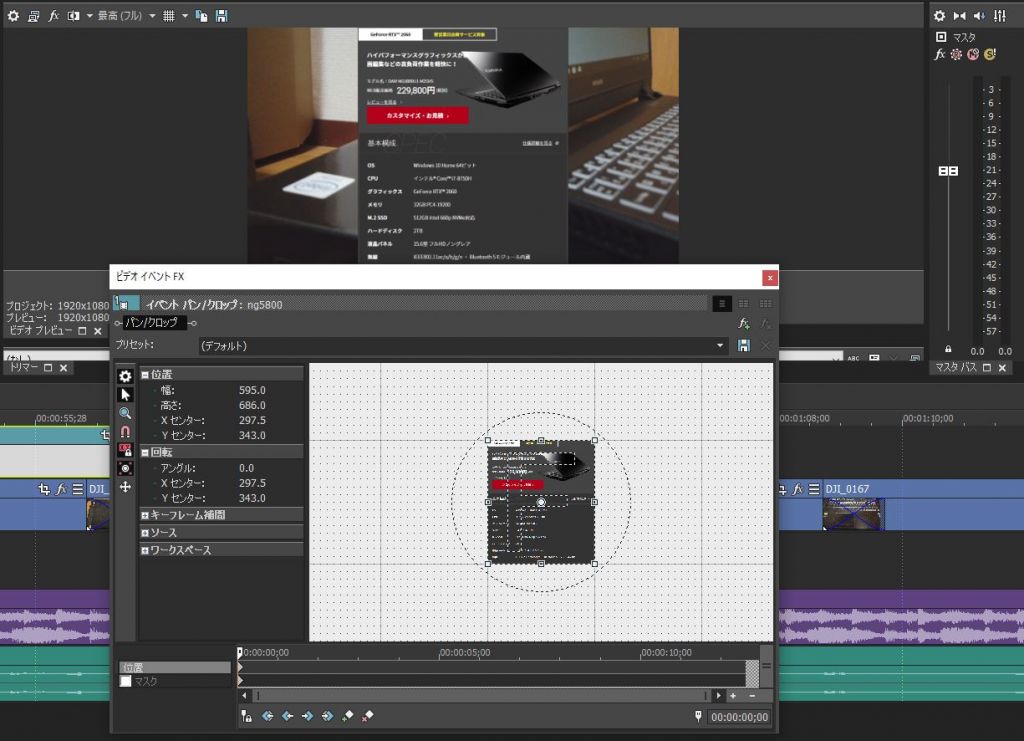This screenshot has width=1024, height=741.
Task: Edit the 高さ value 686.0
Action: click(x=252, y=405)
